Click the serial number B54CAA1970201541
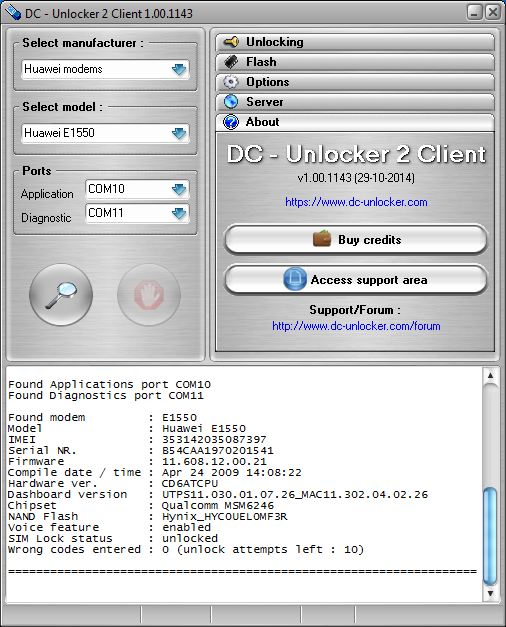The image size is (506, 627). click(218, 450)
